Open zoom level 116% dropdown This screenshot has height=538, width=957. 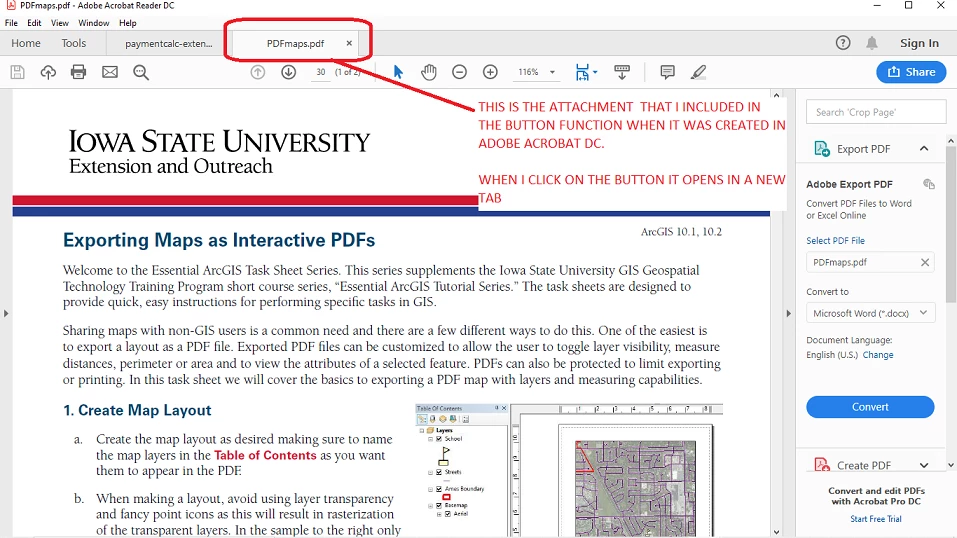[x=552, y=72]
